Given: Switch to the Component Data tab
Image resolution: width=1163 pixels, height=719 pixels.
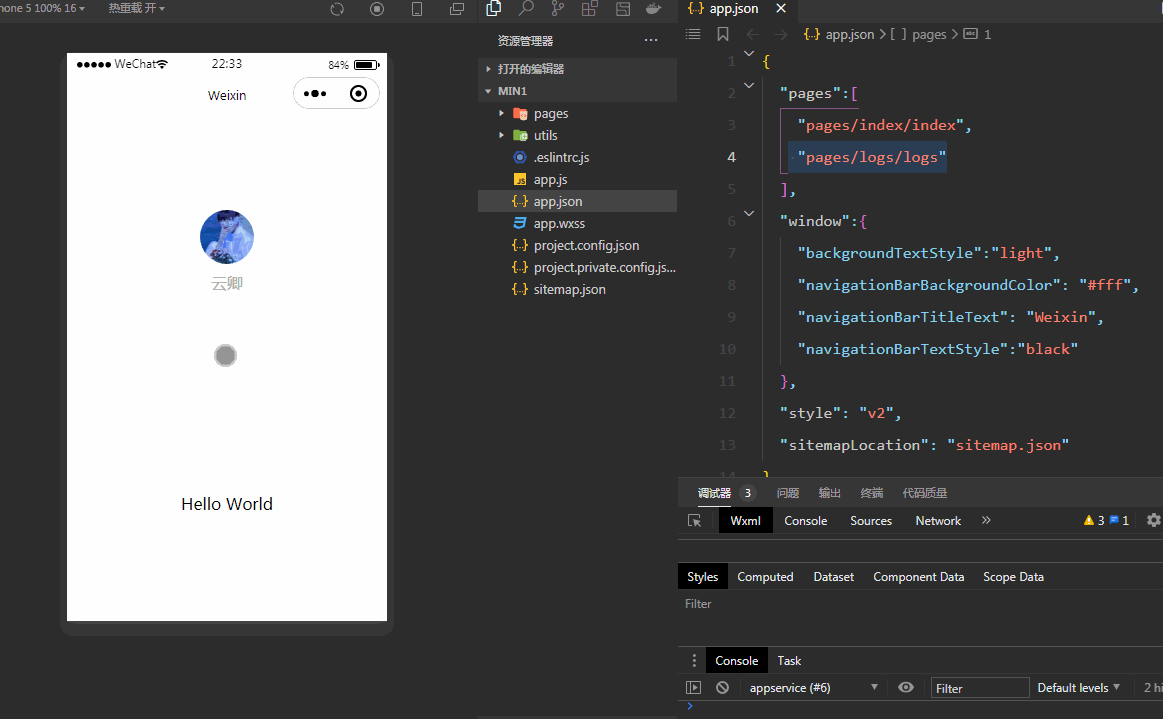Looking at the screenshot, I should pos(918,577).
